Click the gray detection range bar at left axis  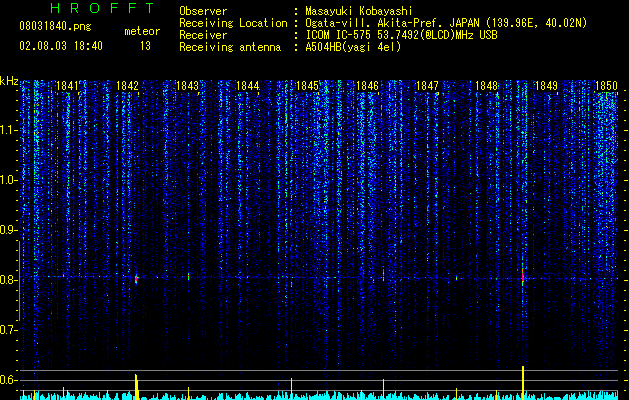point(19,281)
